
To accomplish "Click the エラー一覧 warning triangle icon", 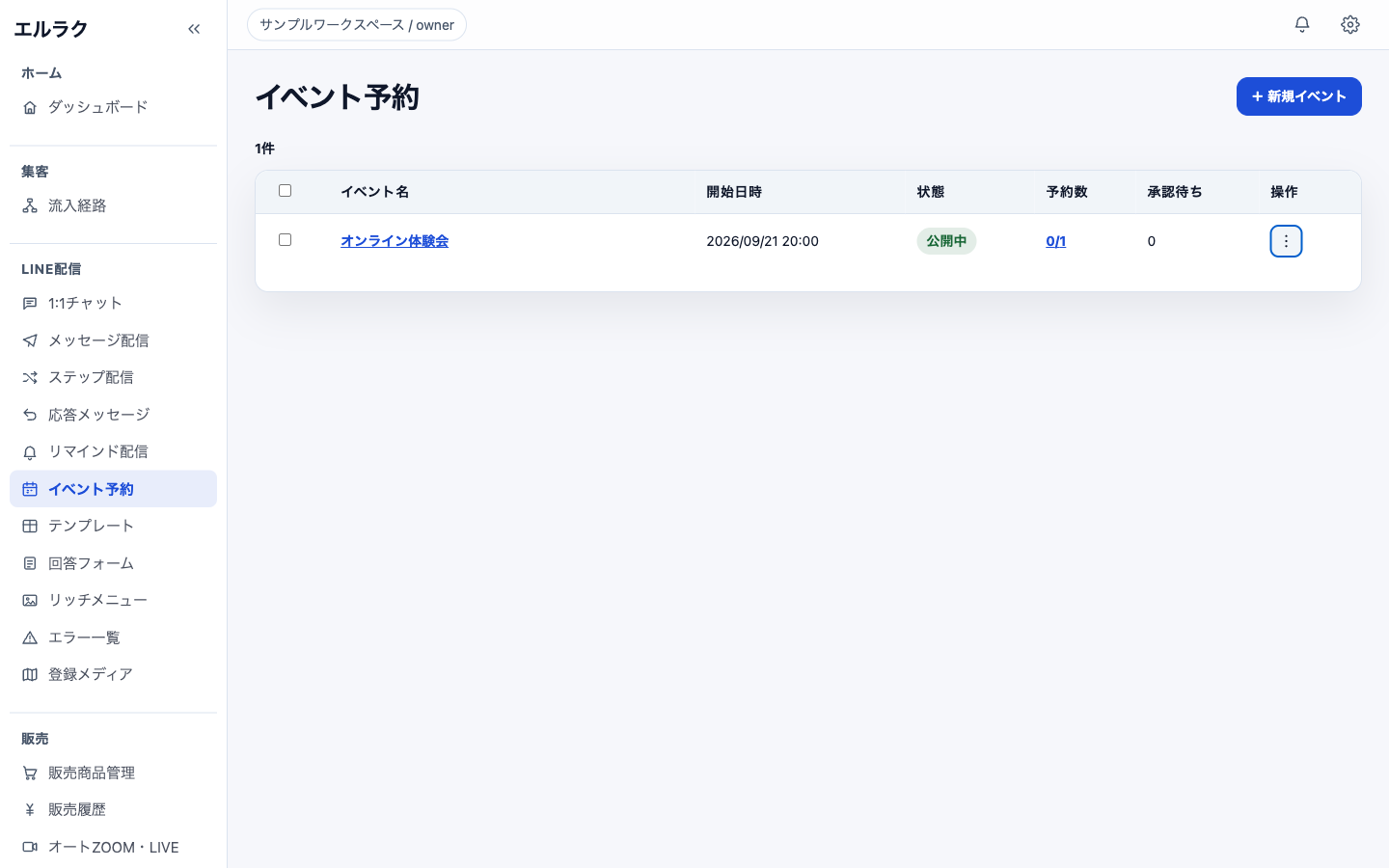I will pos(30,637).
